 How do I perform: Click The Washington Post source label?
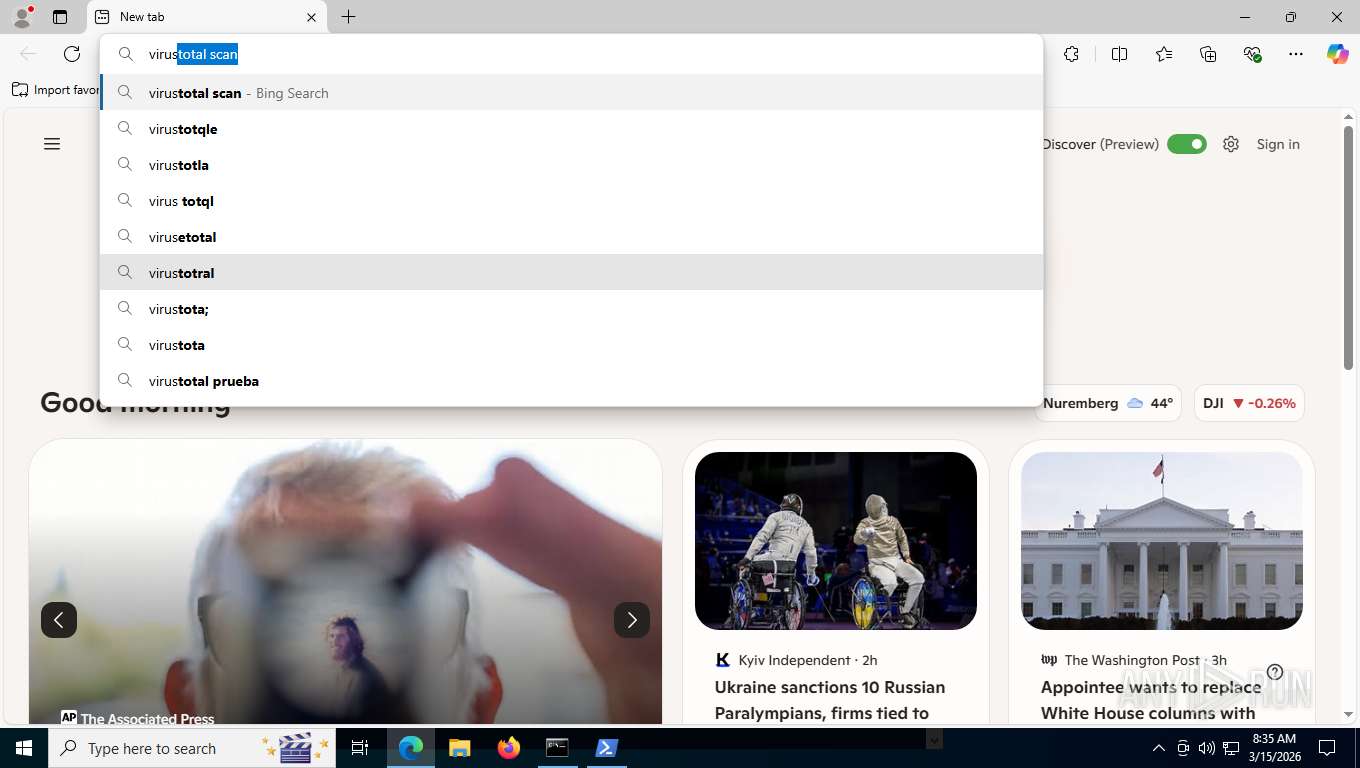pos(1132,660)
